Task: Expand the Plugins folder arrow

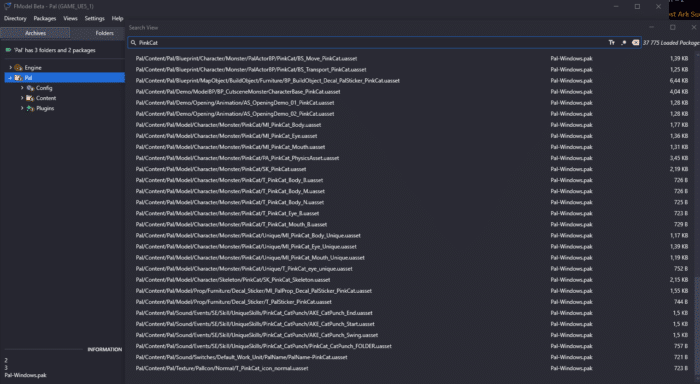Action: pos(22,109)
